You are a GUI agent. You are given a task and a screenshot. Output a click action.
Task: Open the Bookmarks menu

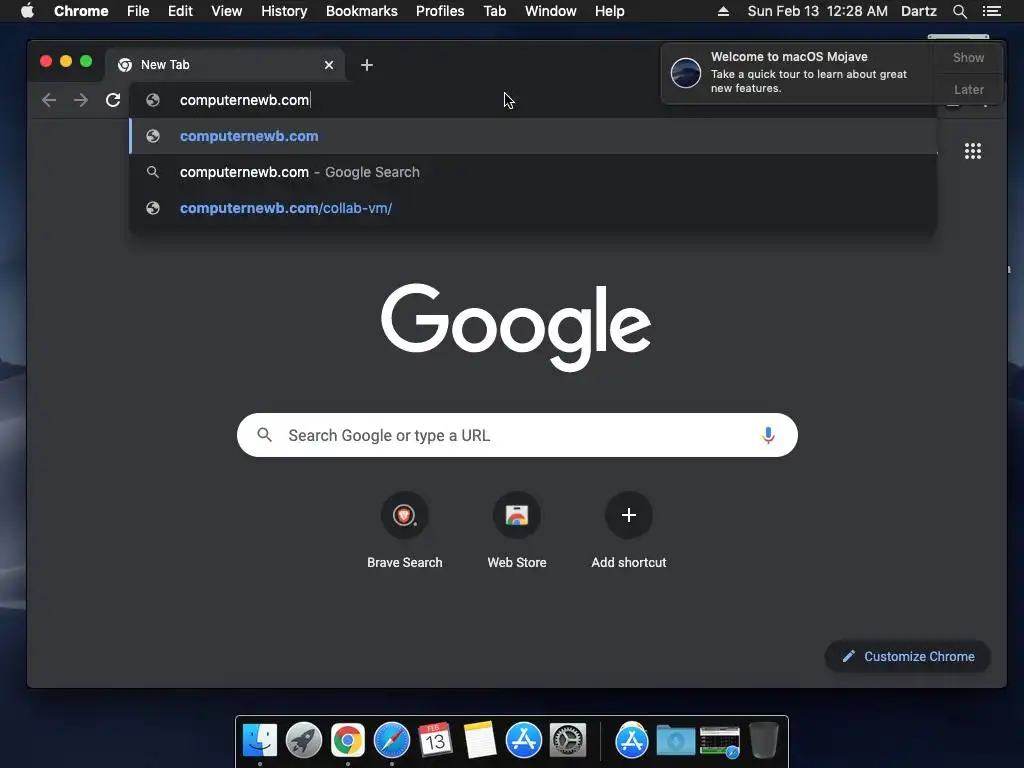[x=362, y=11]
